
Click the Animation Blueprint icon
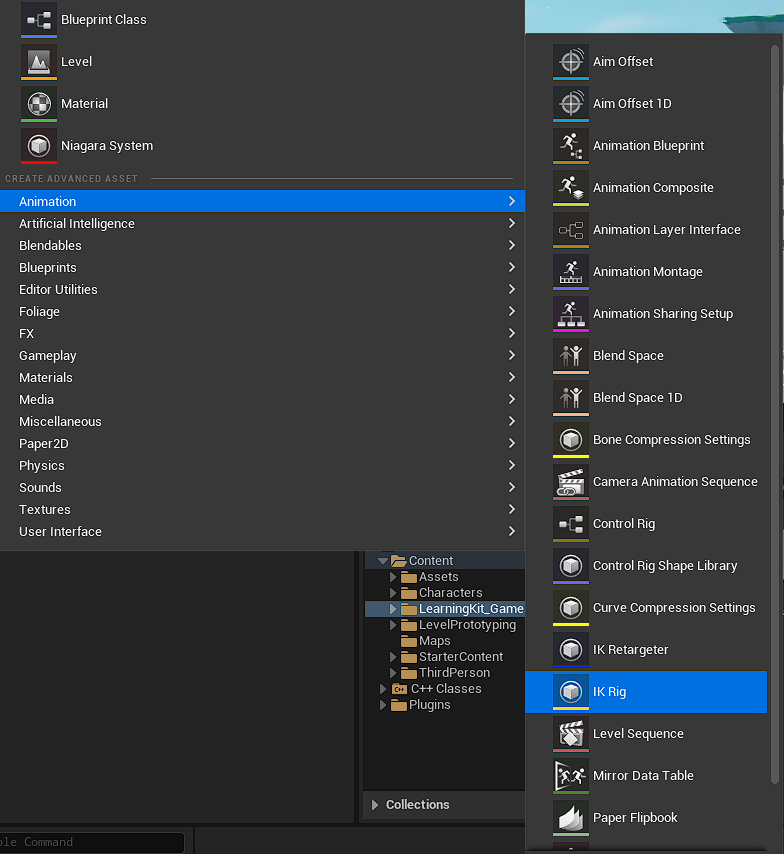click(x=570, y=145)
